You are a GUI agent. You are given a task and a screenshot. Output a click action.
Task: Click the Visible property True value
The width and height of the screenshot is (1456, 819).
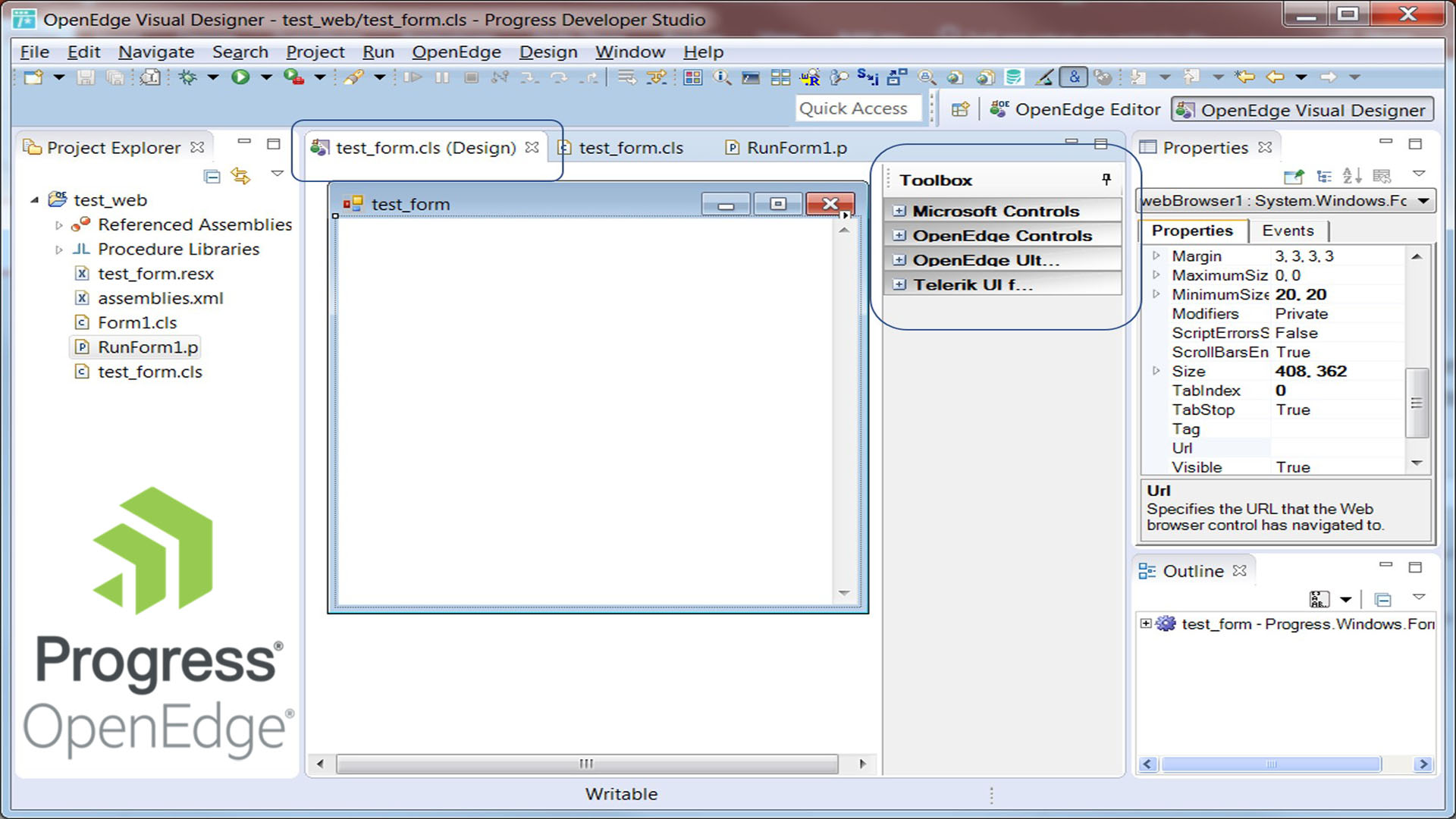pos(1293,468)
